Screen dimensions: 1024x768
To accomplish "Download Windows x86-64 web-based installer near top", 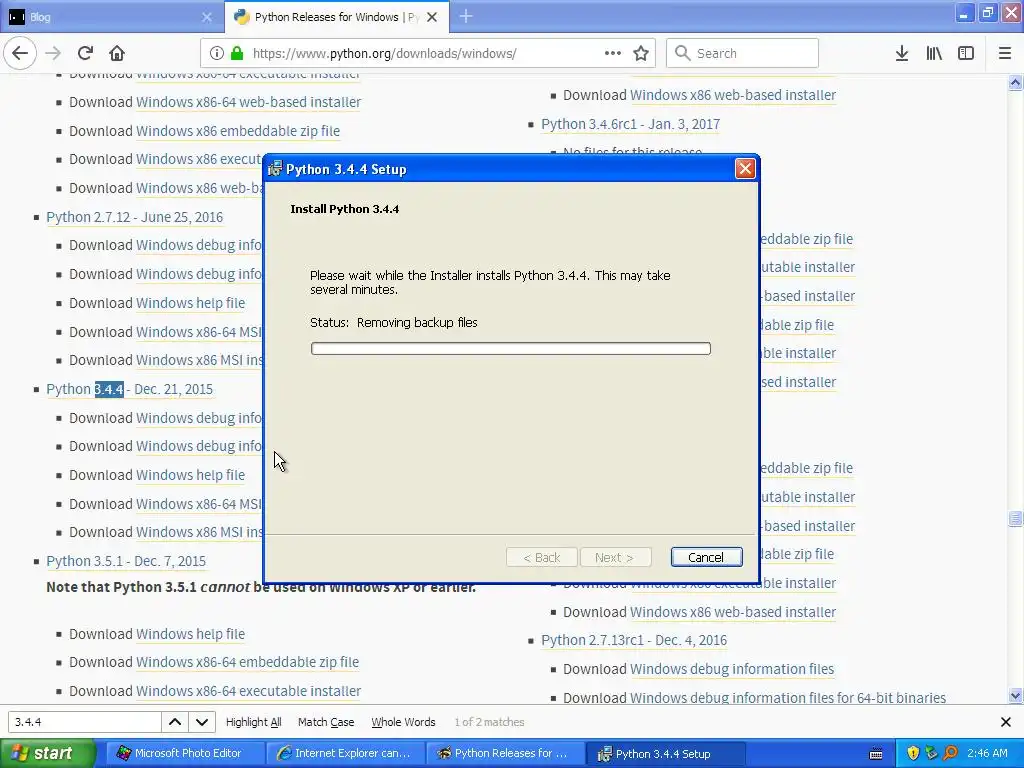I will [x=248, y=102].
